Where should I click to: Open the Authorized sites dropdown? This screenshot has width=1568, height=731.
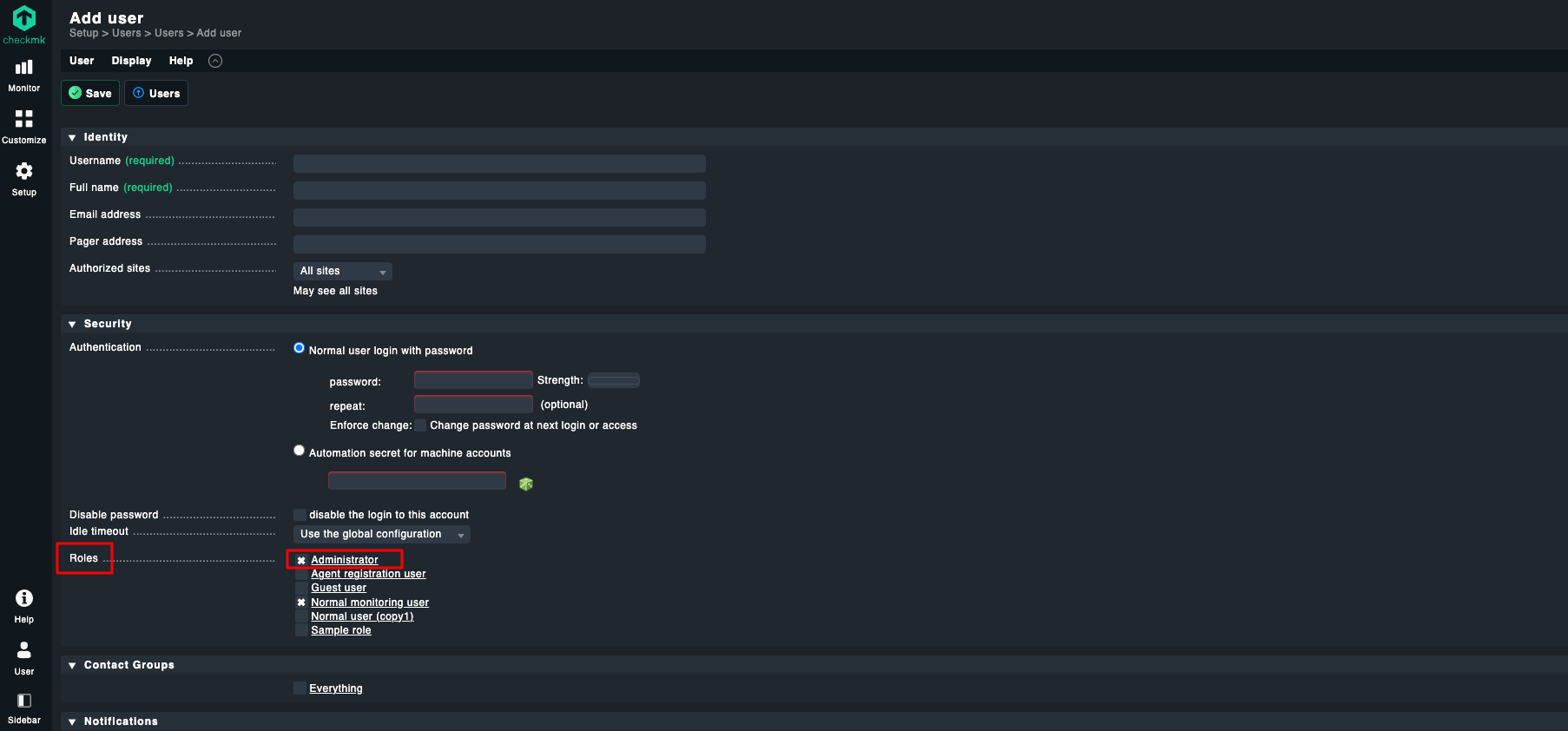click(343, 272)
